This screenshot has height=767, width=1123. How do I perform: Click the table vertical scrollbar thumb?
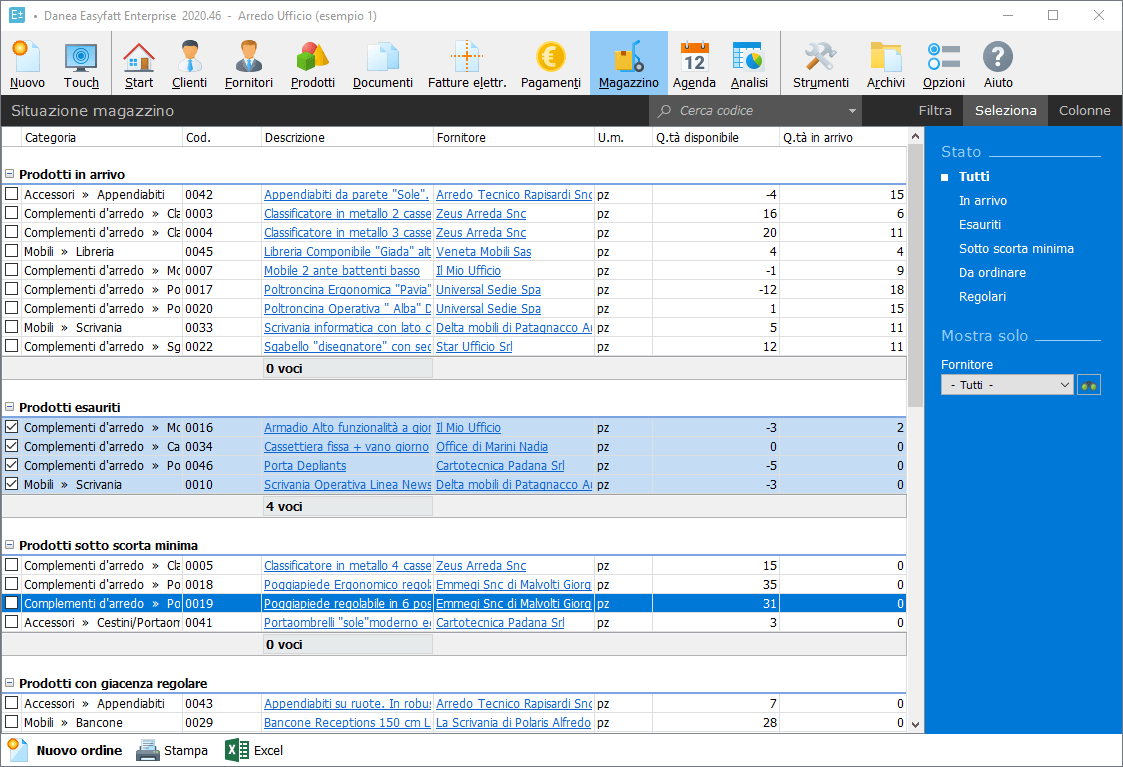[915, 276]
